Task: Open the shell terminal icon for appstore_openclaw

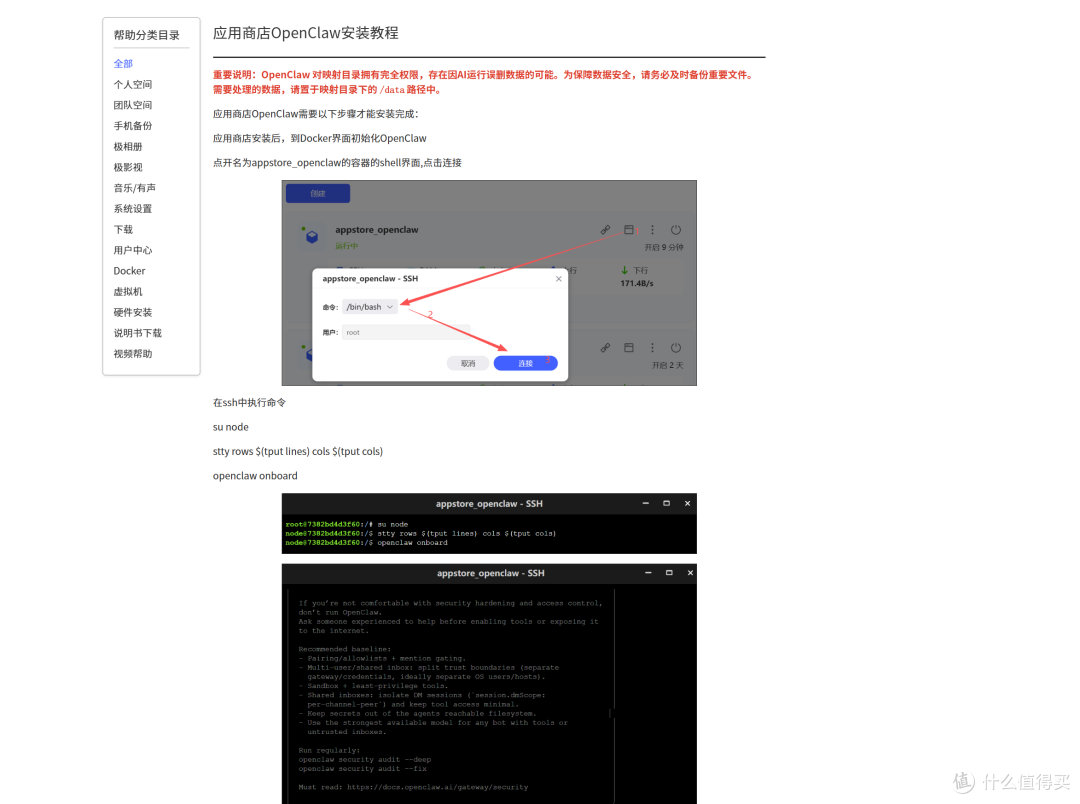Action: point(628,229)
